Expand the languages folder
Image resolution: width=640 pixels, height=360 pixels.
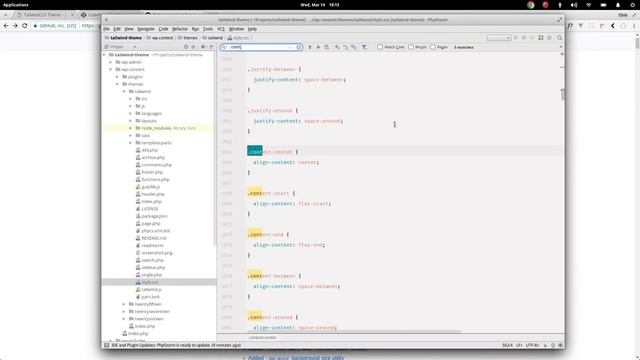coord(131,113)
